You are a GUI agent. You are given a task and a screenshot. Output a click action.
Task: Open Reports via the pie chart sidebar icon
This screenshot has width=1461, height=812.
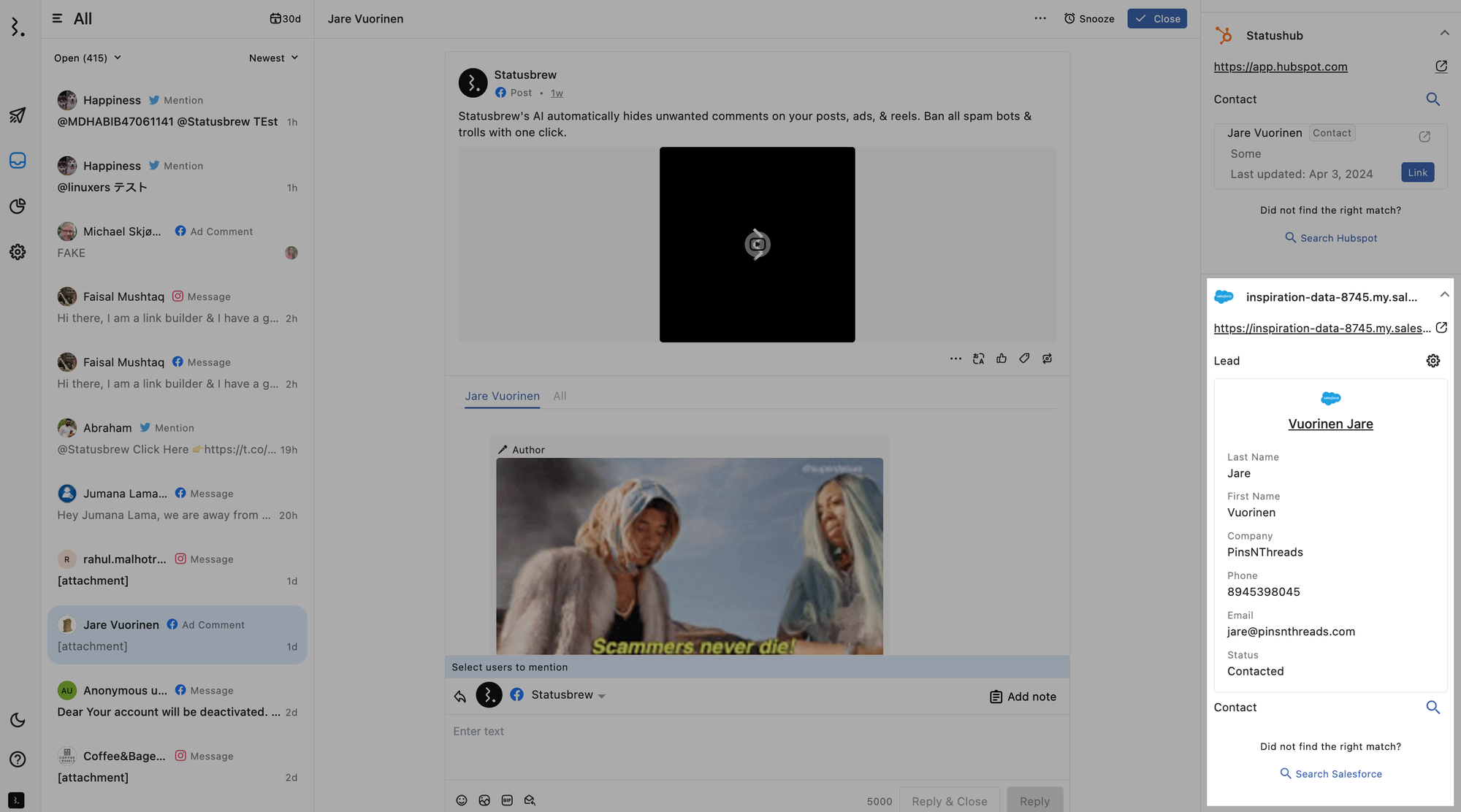click(18, 207)
